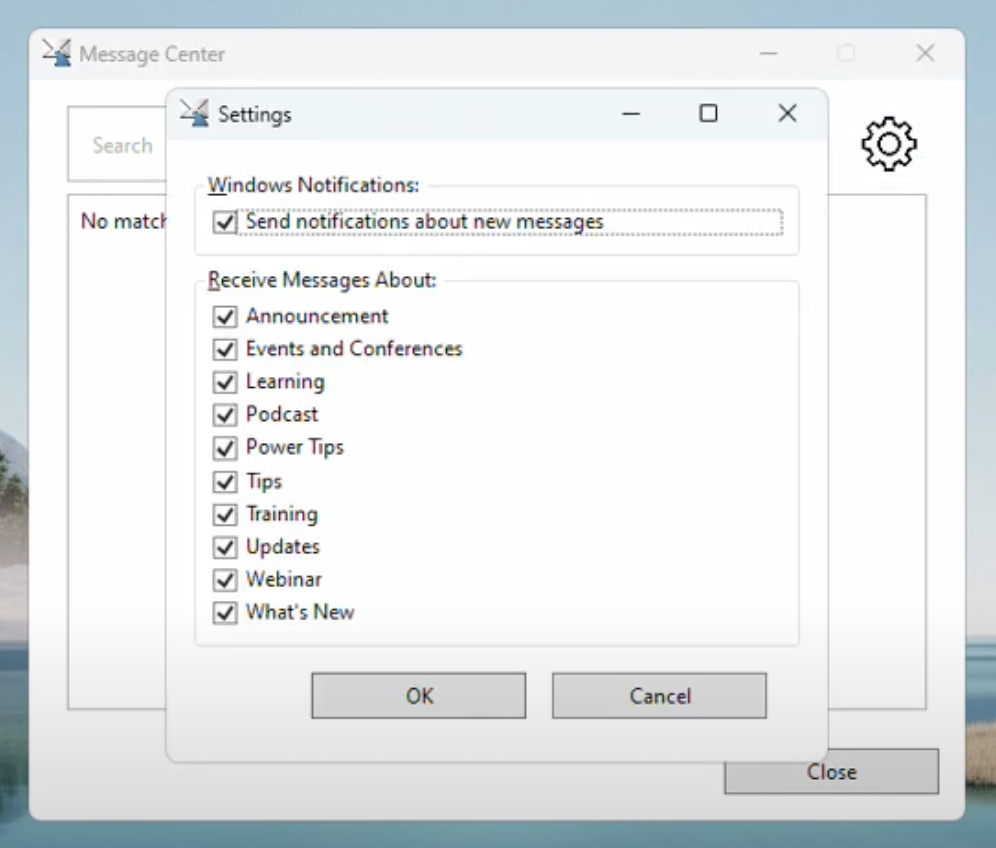Disable Power Tips messages
This screenshot has width=996, height=848.
click(224, 448)
